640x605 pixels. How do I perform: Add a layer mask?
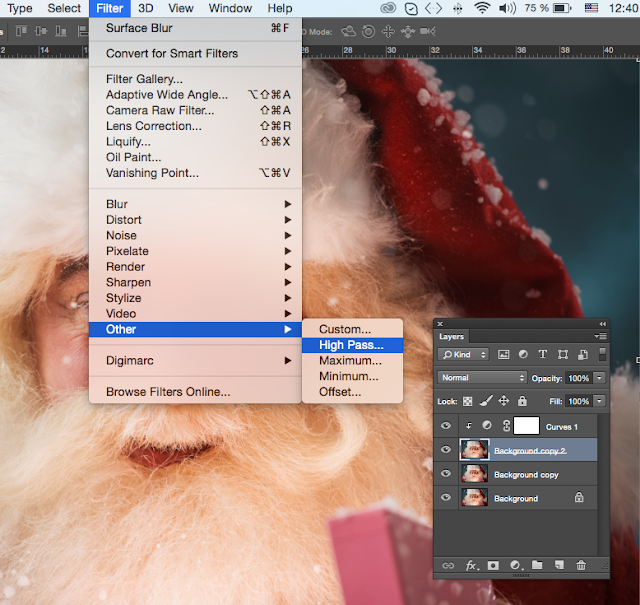click(x=493, y=565)
